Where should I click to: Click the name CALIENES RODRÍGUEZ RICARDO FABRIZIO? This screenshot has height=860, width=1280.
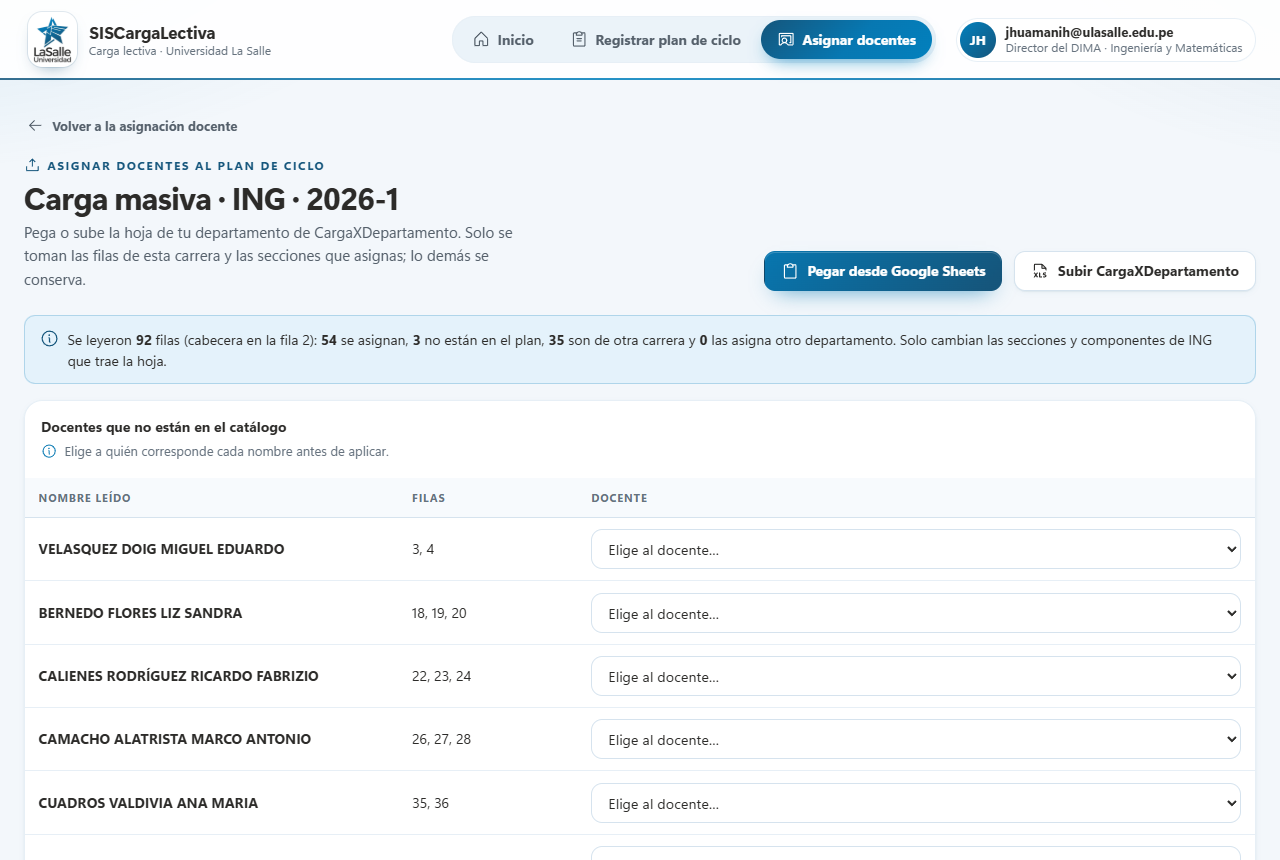click(x=178, y=676)
